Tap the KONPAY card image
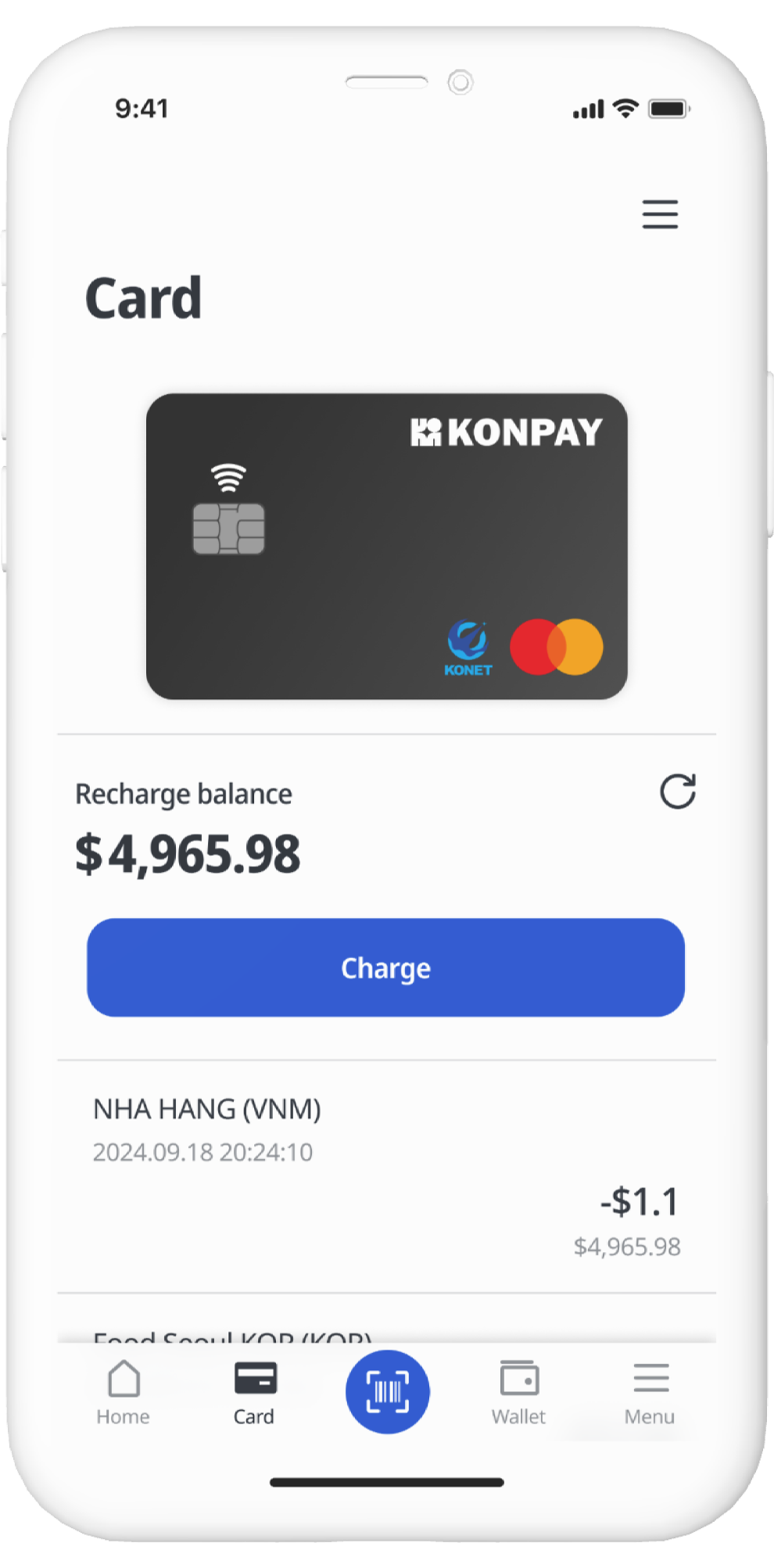The image size is (774, 1568). [386, 546]
